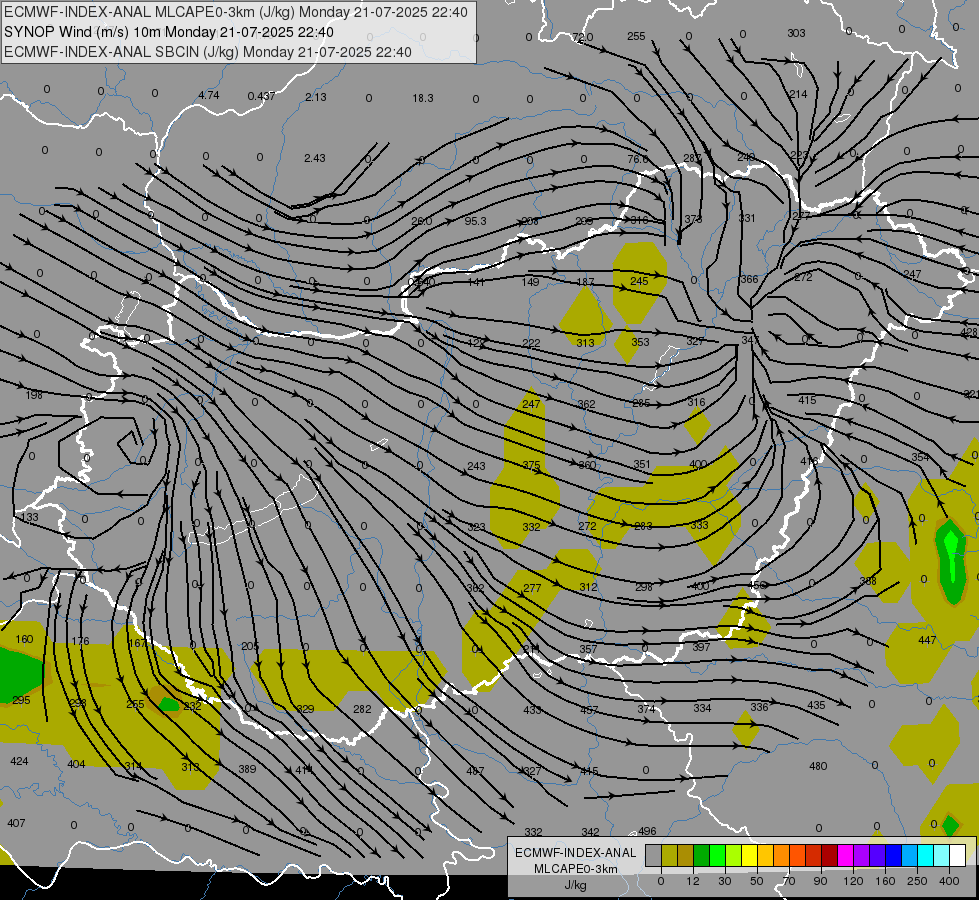Click the map value 133
The width and height of the screenshot is (979, 900).
click(x=29, y=517)
